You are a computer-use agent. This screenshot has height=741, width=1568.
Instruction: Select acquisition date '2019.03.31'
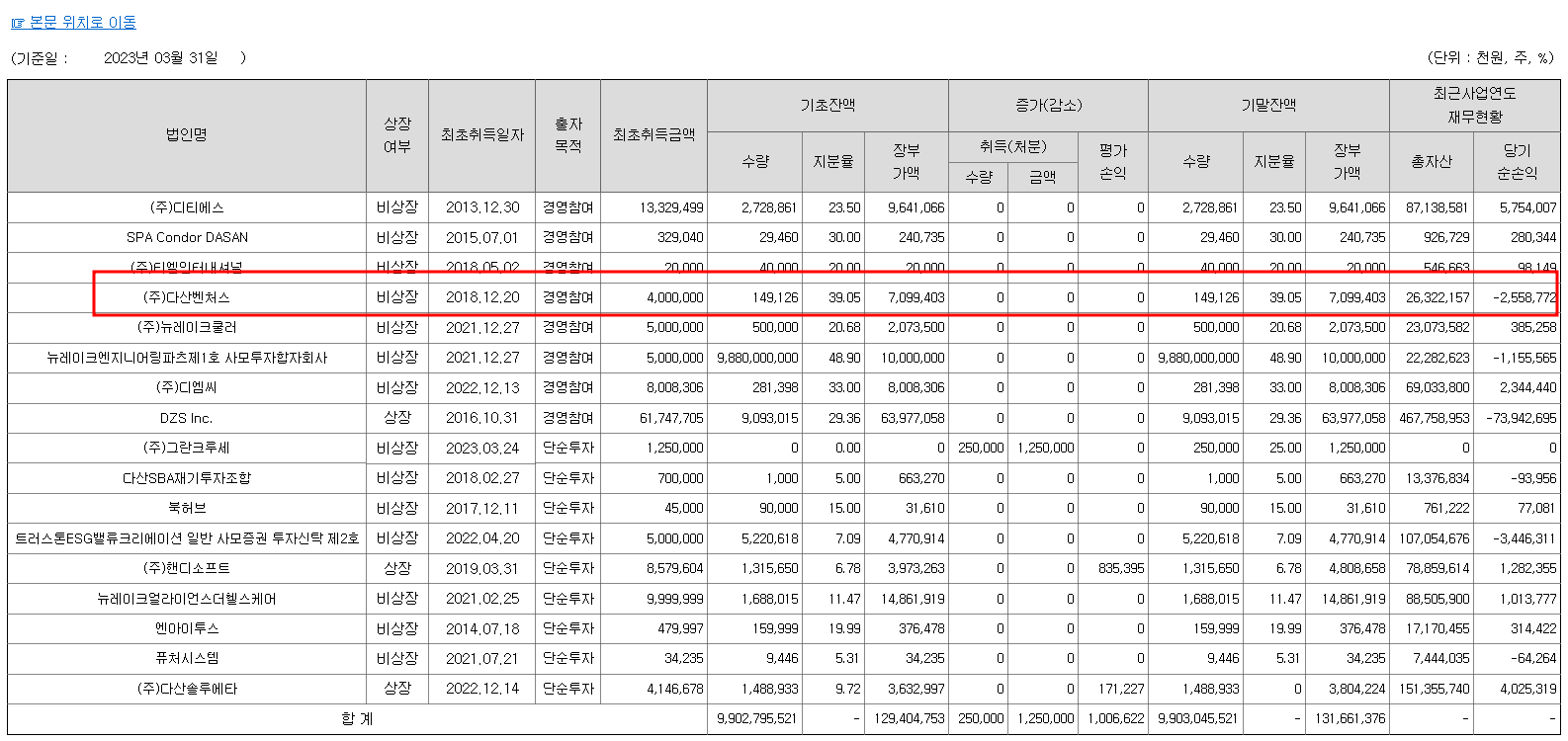click(x=482, y=568)
